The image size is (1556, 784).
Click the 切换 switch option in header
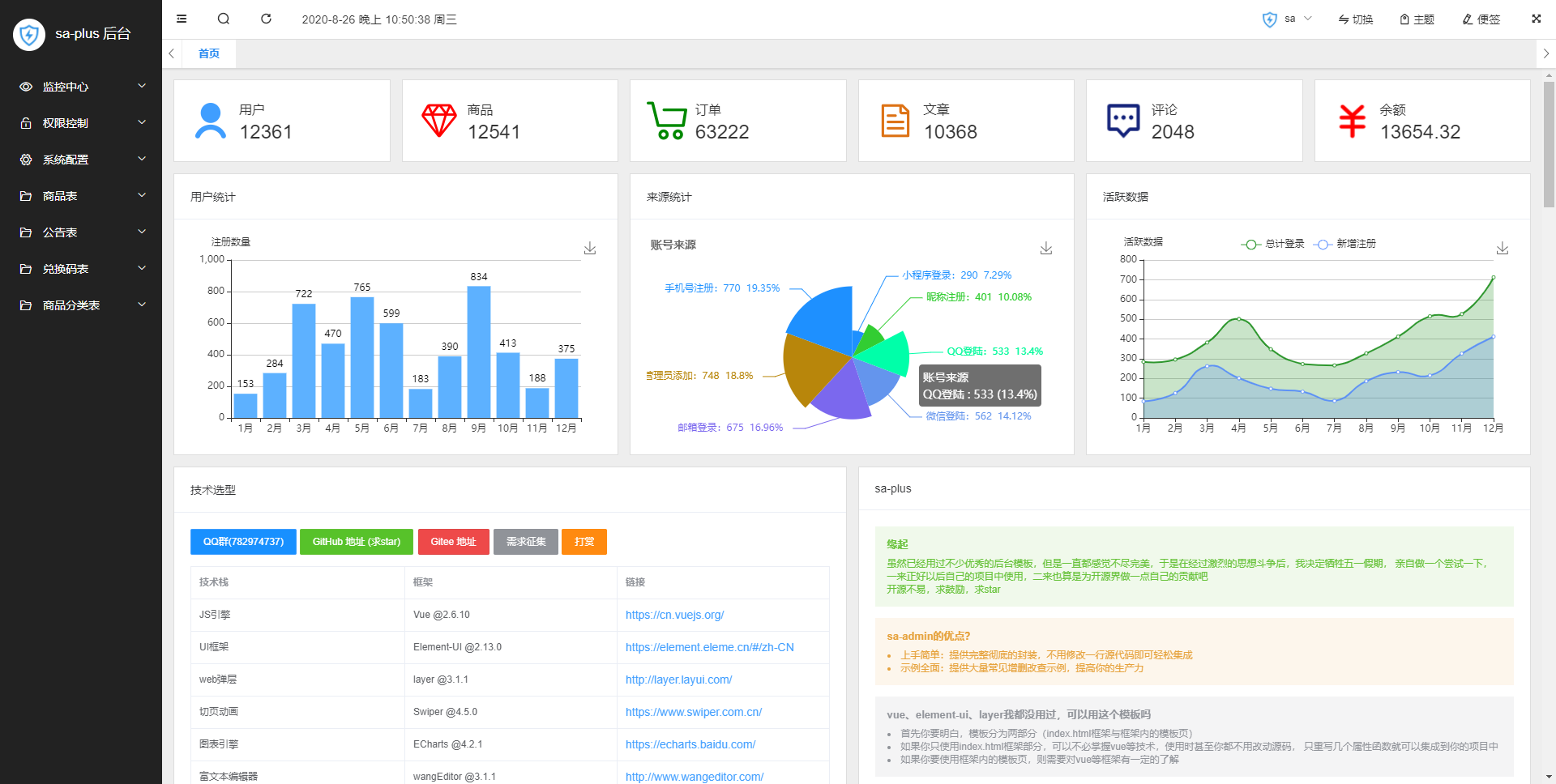pos(1356,19)
